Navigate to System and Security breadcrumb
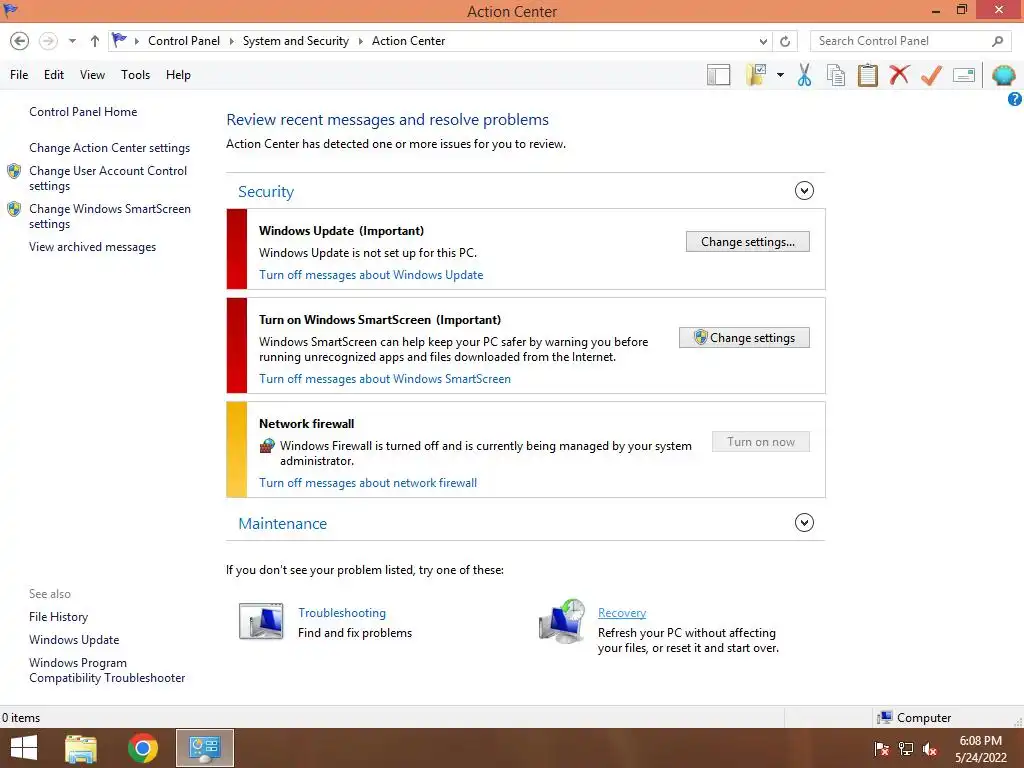Screen dimensions: 1024x768 point(296,41)
